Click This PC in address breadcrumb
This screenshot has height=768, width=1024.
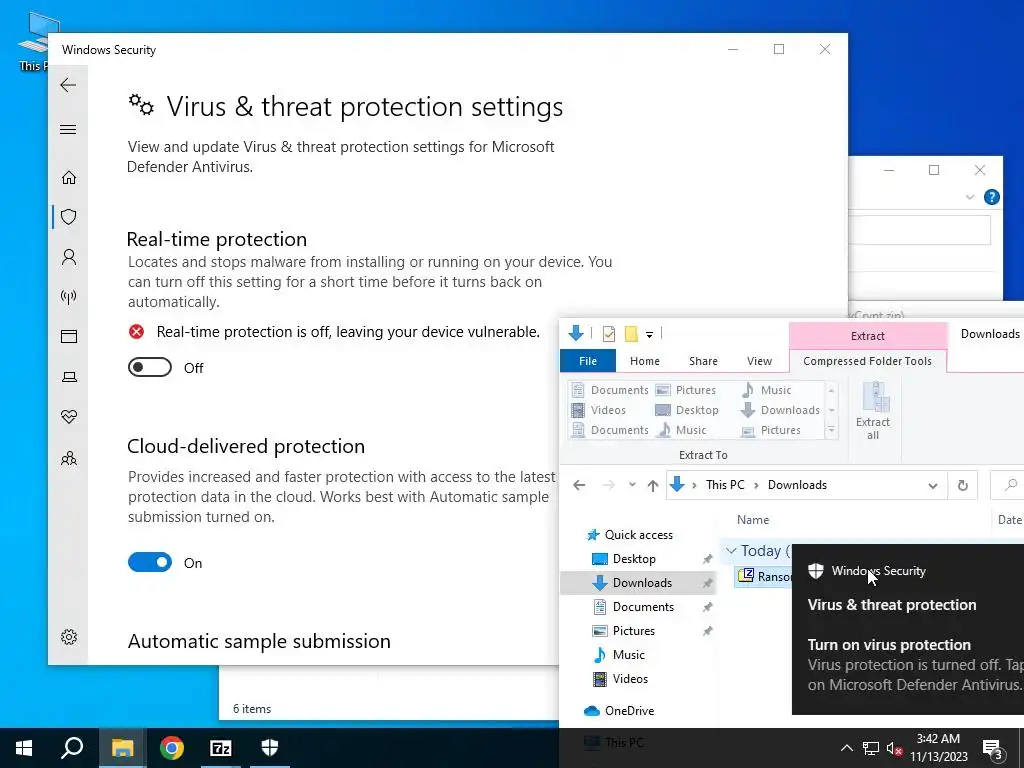coord(725,485)
